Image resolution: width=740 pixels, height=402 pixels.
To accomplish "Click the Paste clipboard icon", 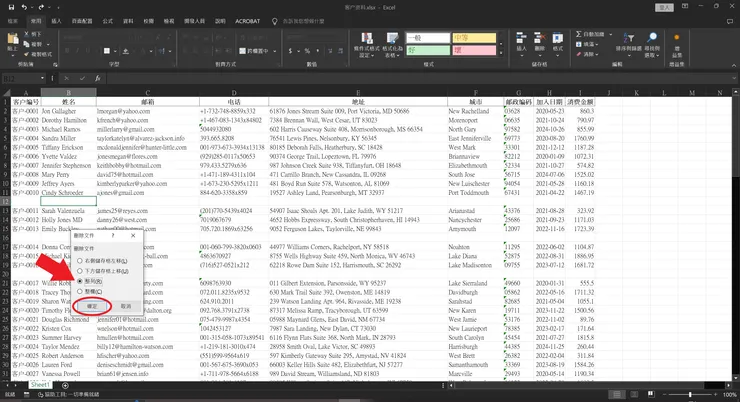I will coord(10,42).
